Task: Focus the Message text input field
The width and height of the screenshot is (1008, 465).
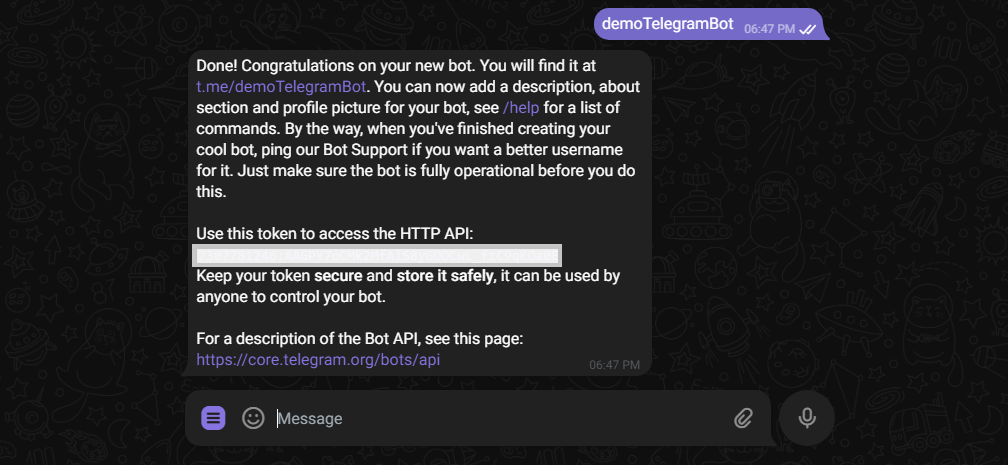Action: point(501,419)
